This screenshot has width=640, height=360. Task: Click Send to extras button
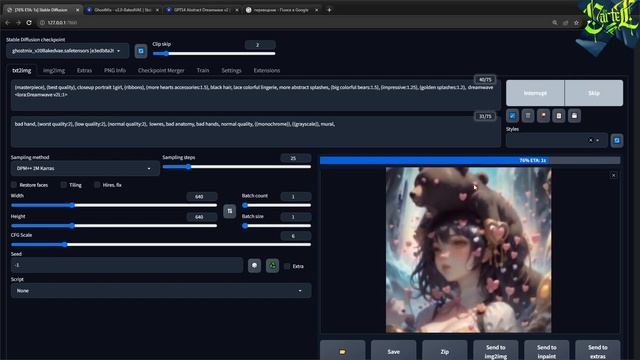598,351
